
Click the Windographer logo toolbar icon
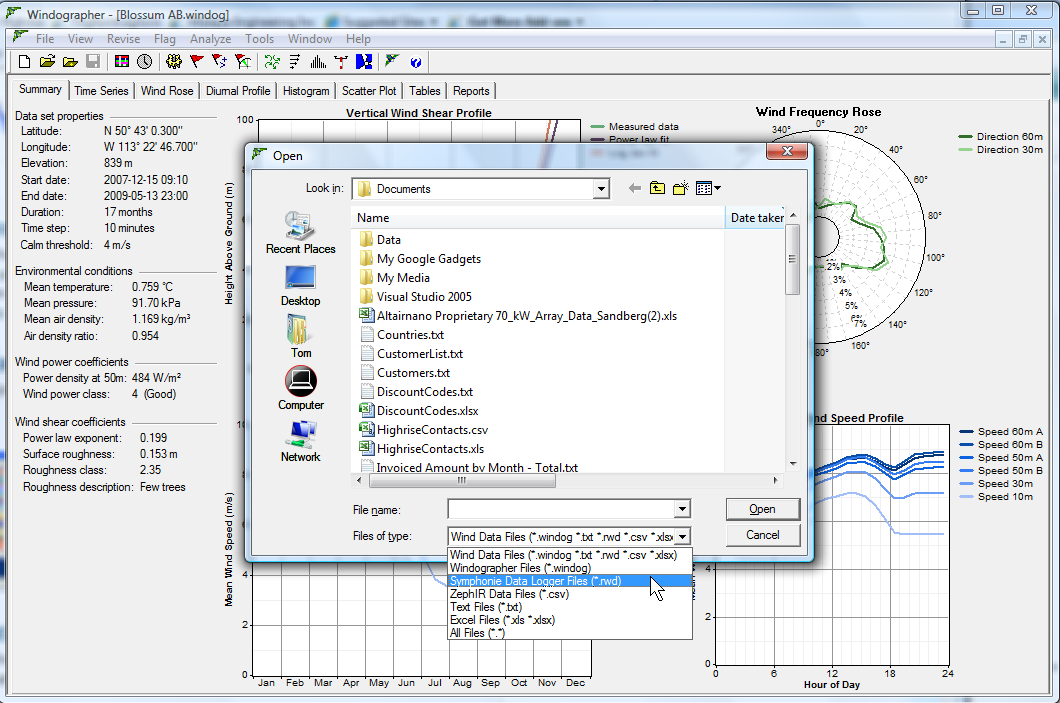click(392, 62)
